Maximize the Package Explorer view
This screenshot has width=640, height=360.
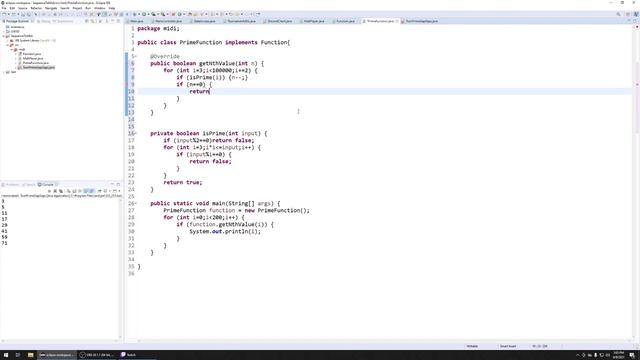[x=118, y=21]
